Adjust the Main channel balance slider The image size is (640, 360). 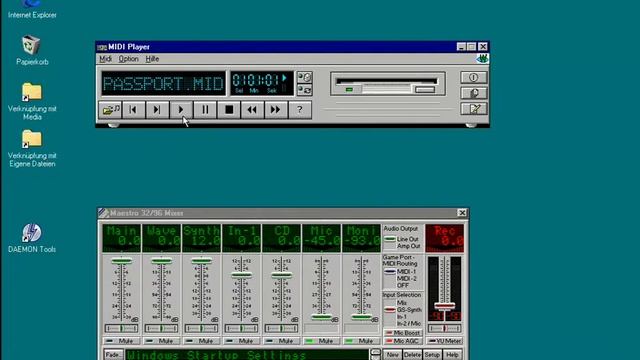click(x=122, y=328)
